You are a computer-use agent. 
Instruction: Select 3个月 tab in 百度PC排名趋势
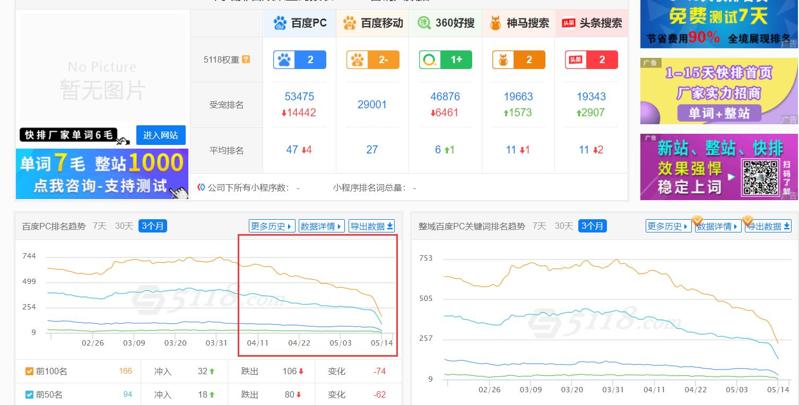[152, 226]
